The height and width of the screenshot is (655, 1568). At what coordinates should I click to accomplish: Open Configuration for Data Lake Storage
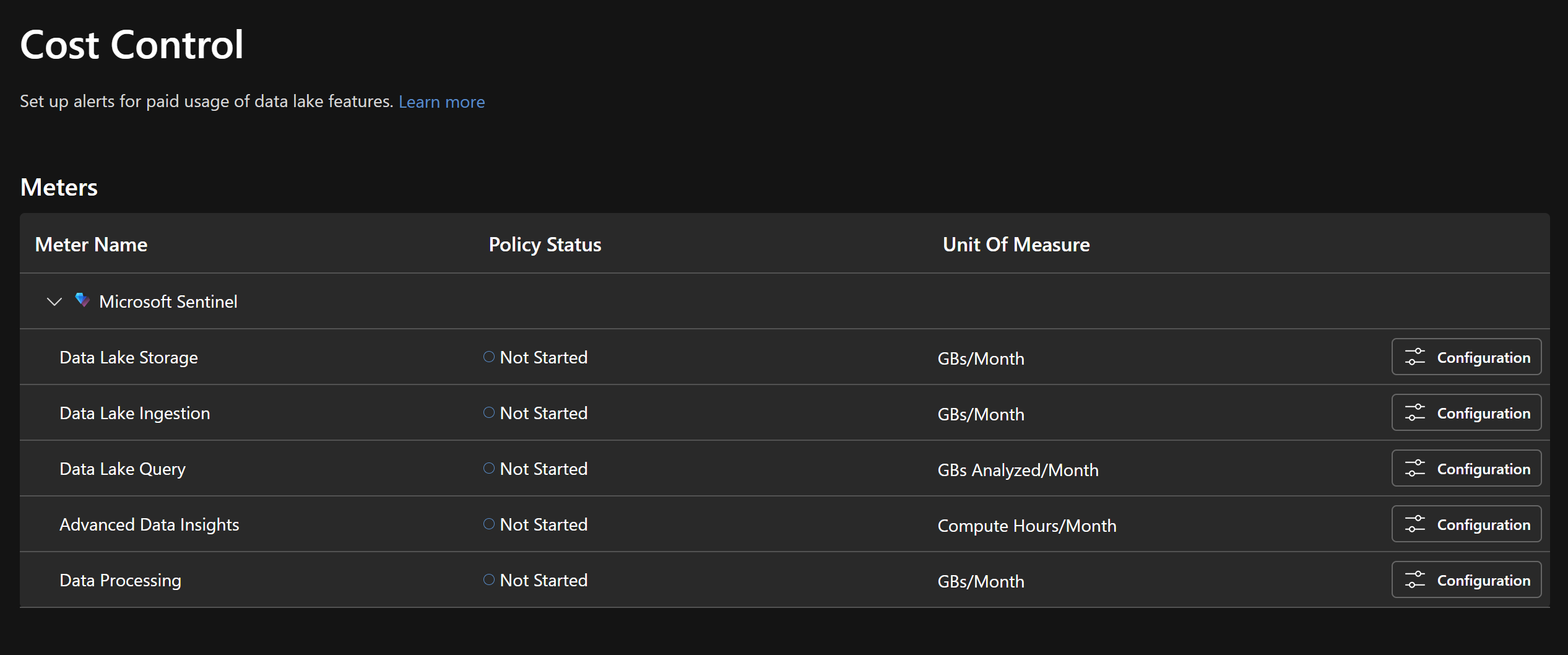1466,357
